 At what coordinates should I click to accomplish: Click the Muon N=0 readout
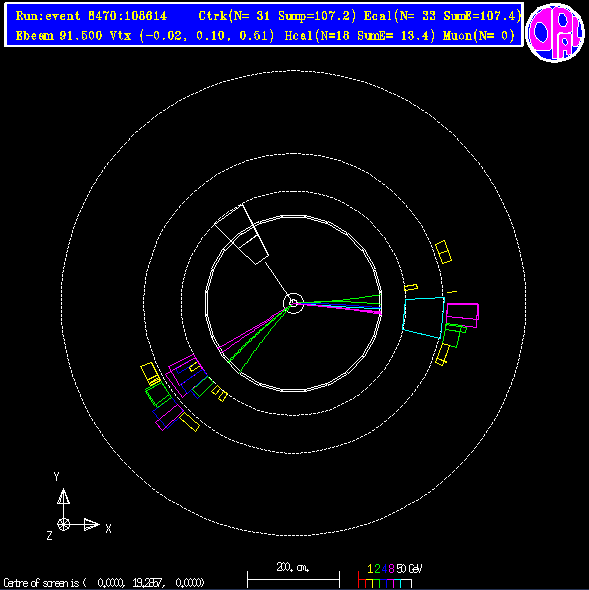(479, 36)
